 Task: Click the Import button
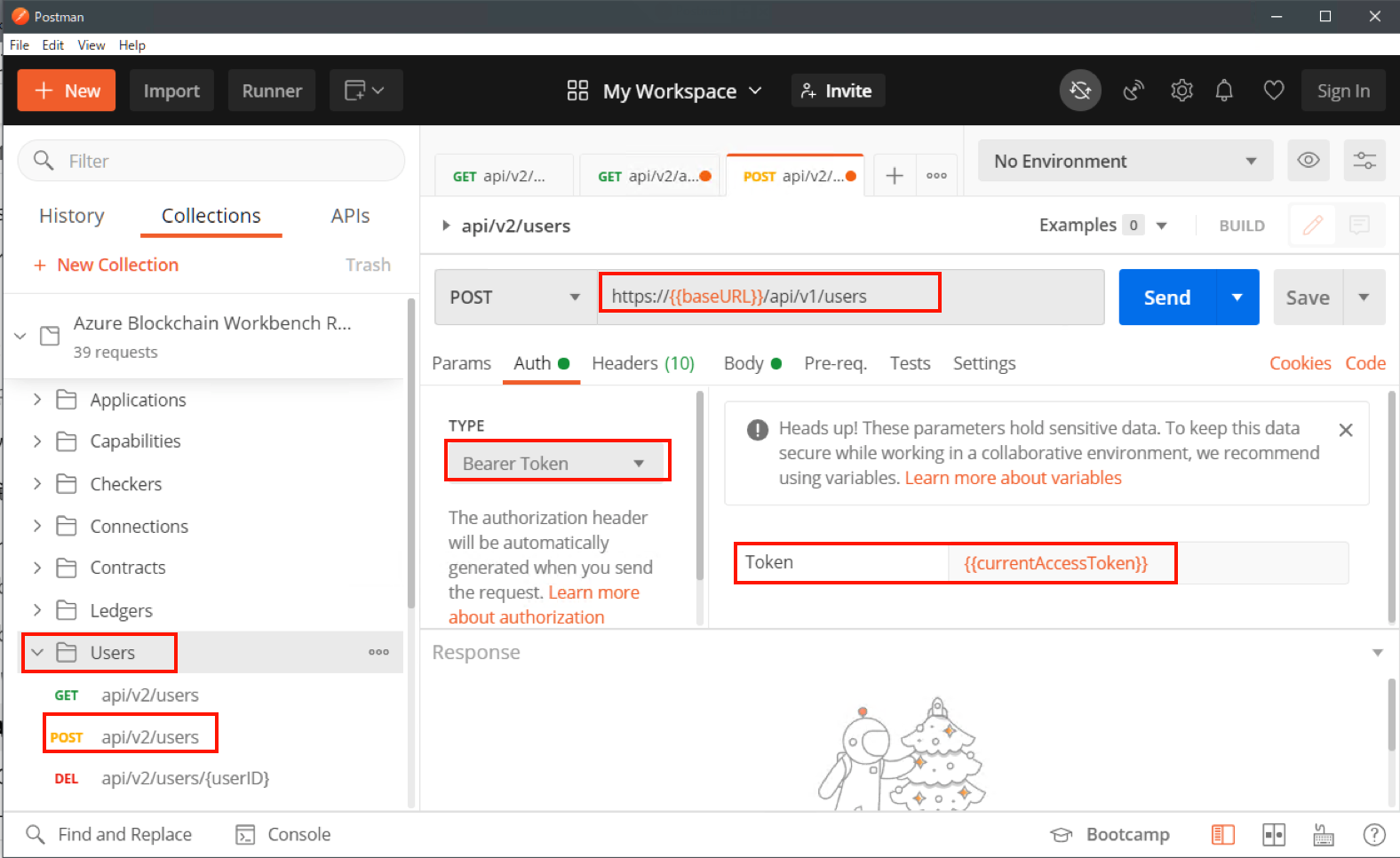(x=171, y=91)
